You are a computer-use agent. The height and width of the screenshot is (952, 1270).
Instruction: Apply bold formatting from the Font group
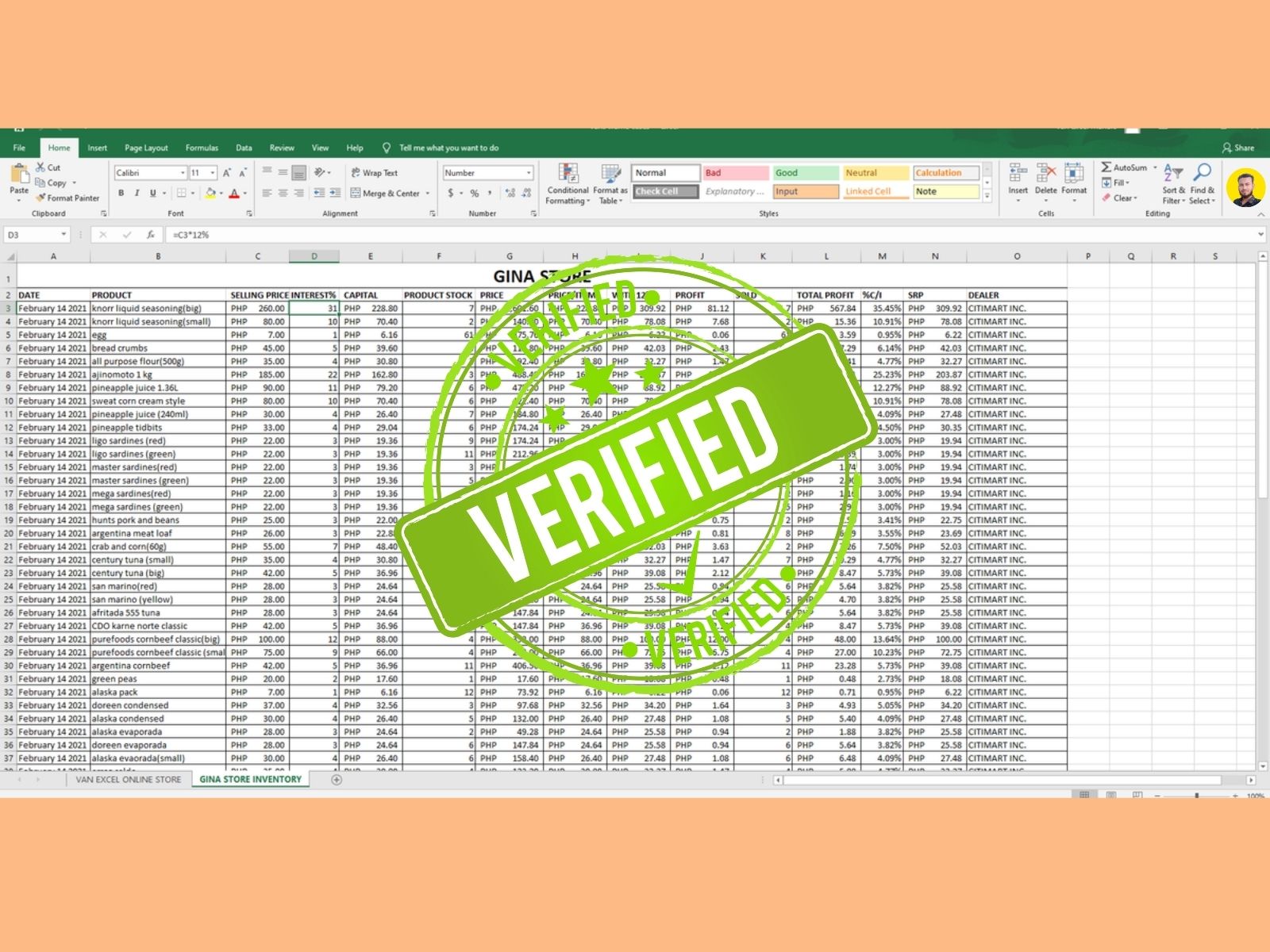[x=121, y=193]
